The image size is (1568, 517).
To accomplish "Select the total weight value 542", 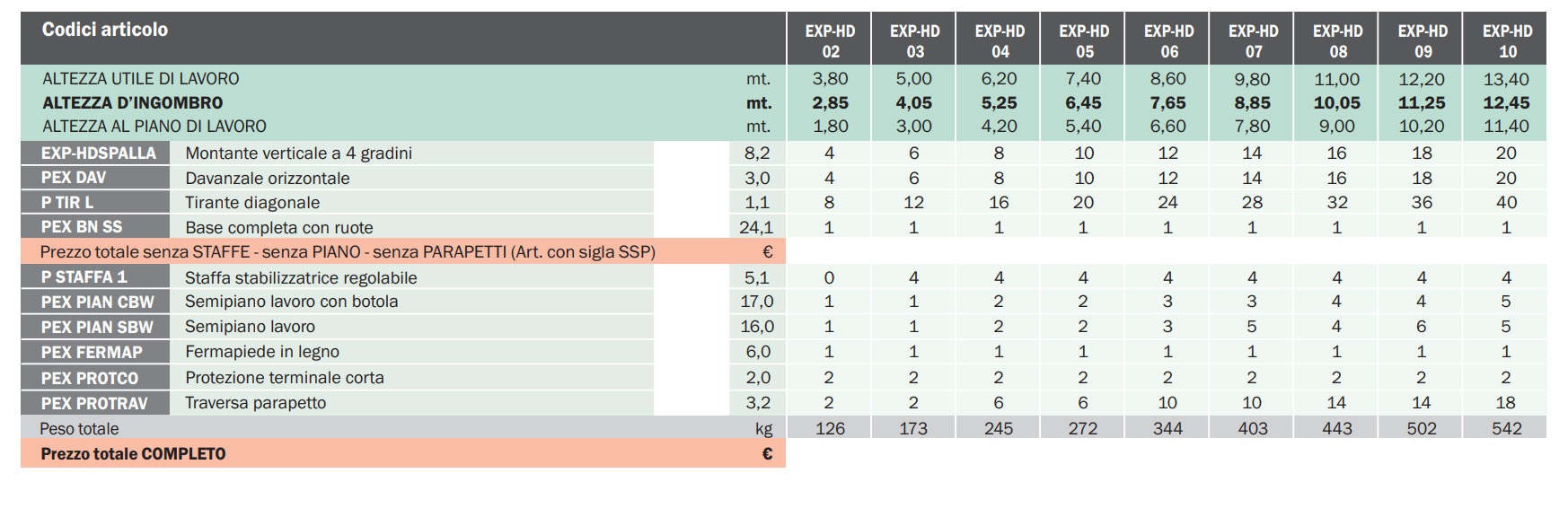I will 1506,429.
